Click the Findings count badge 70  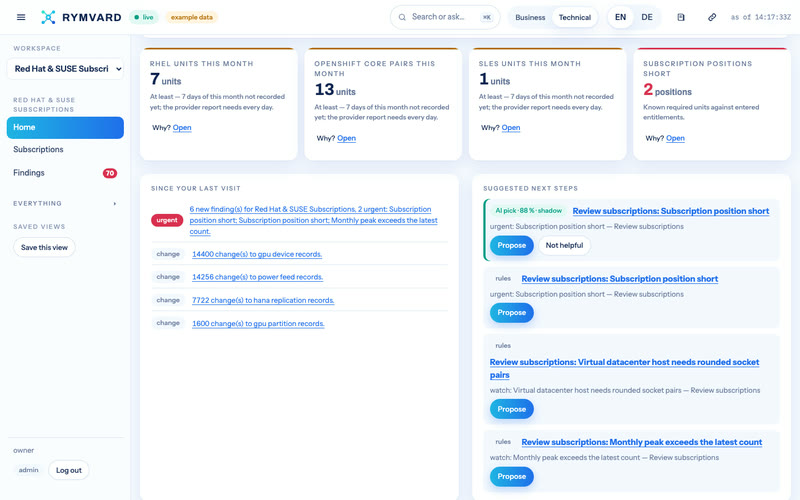(x=109, y=173)
